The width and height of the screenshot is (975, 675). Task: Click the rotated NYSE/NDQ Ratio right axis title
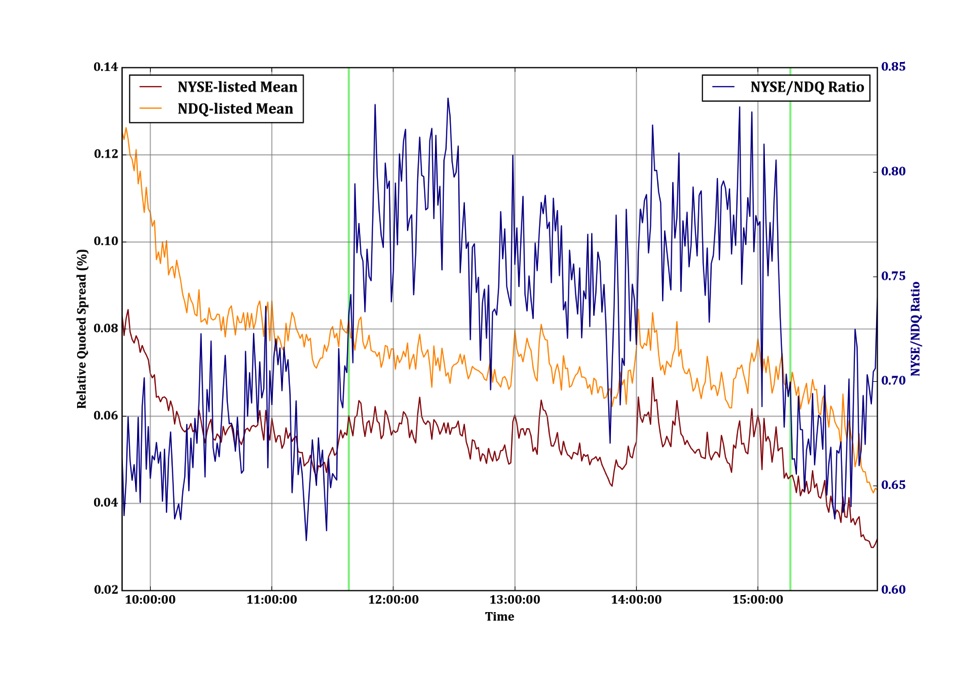coord(914,329)
